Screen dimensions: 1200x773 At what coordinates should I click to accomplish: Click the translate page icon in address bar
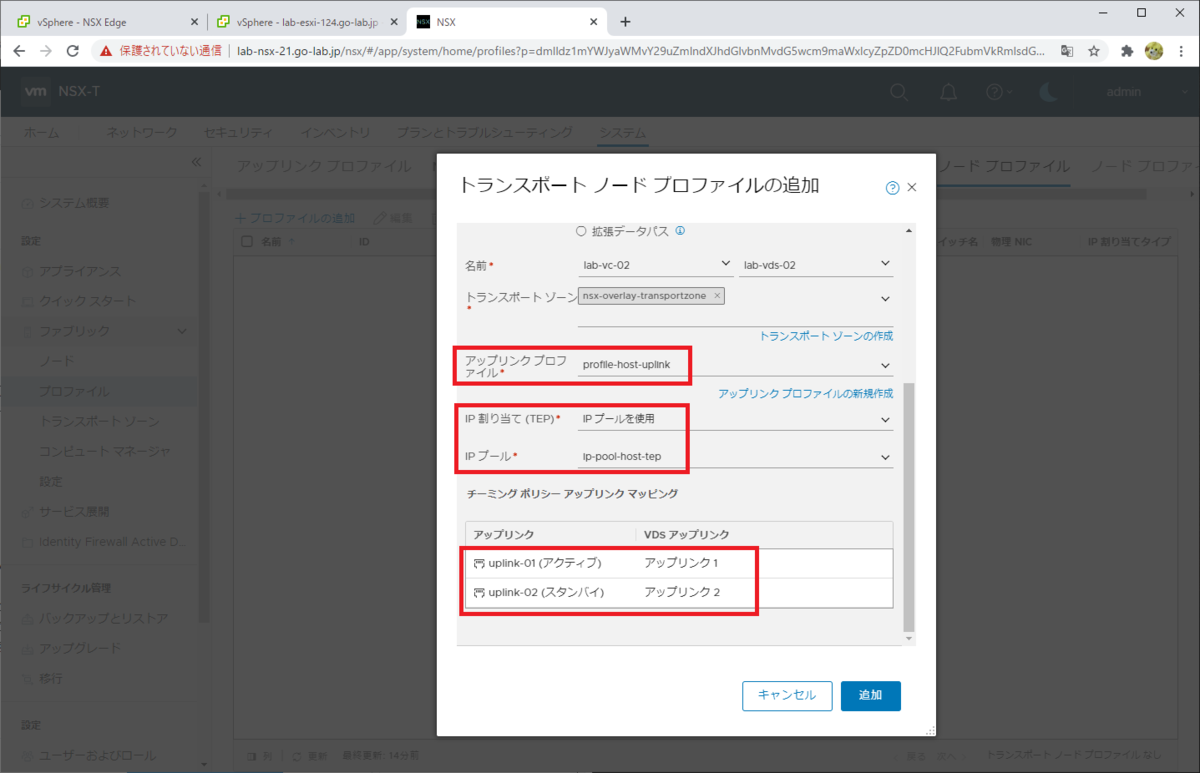[x=1066, y=50]
